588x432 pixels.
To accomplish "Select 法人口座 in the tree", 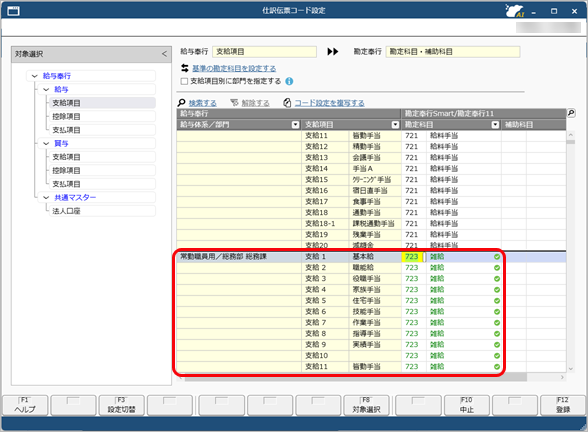I will (102, 211).
